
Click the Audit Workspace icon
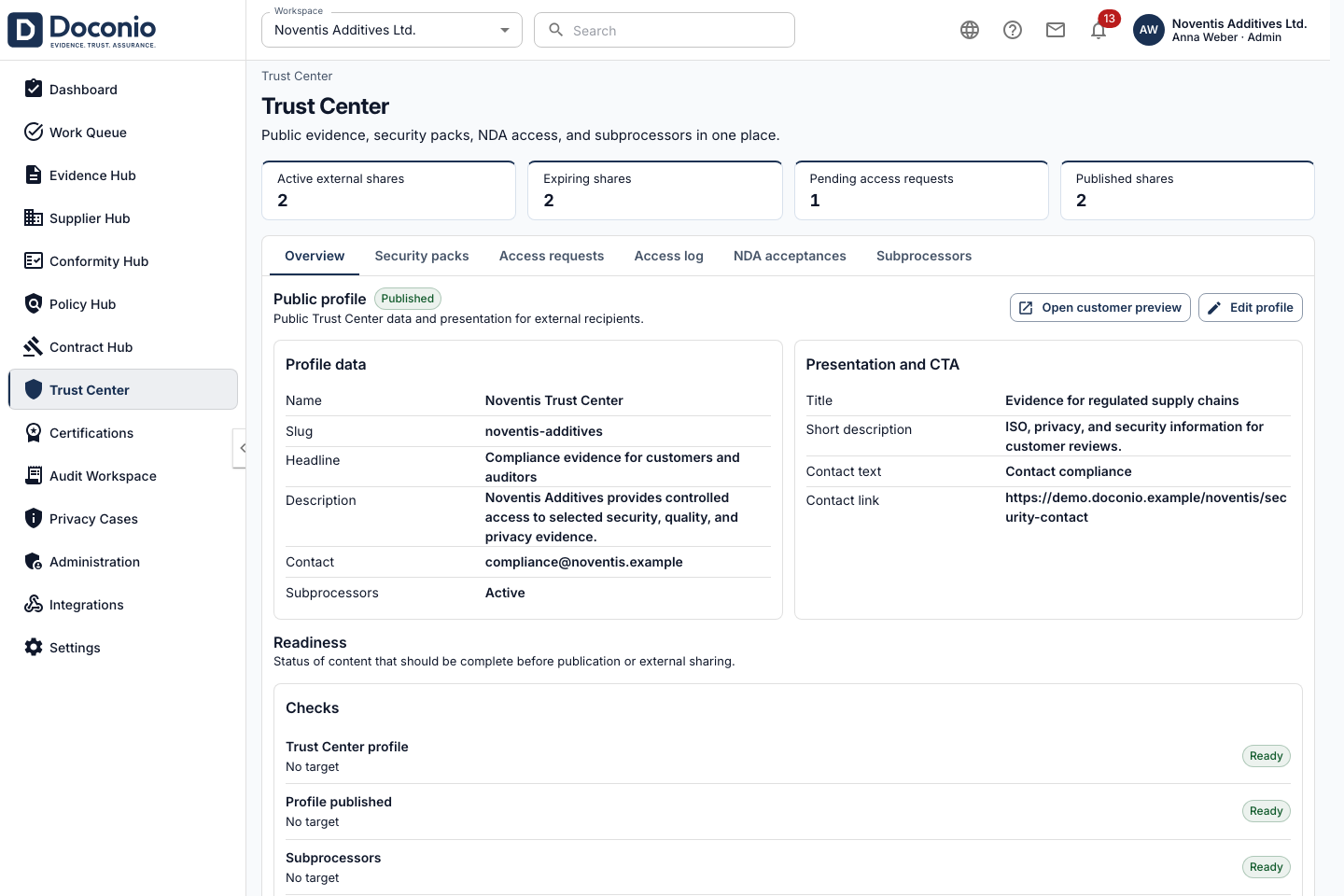(34, 475)
